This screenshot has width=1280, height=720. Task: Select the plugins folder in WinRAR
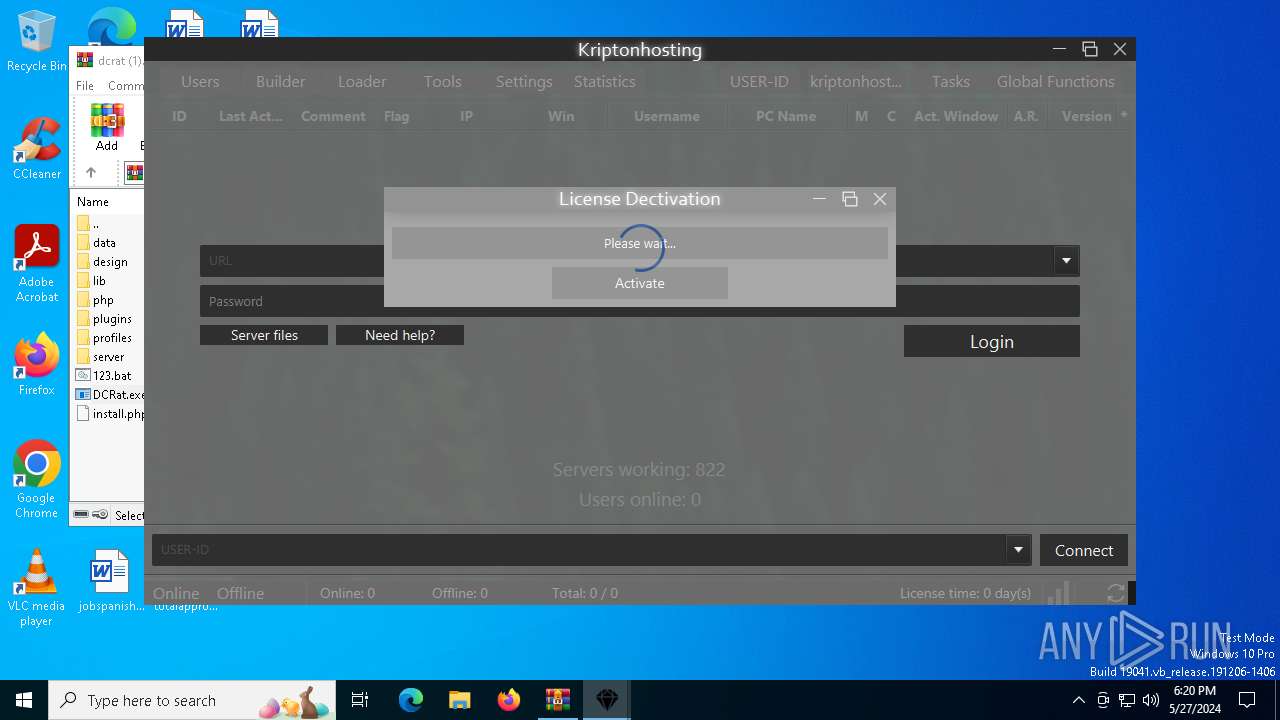click(112, 319)
